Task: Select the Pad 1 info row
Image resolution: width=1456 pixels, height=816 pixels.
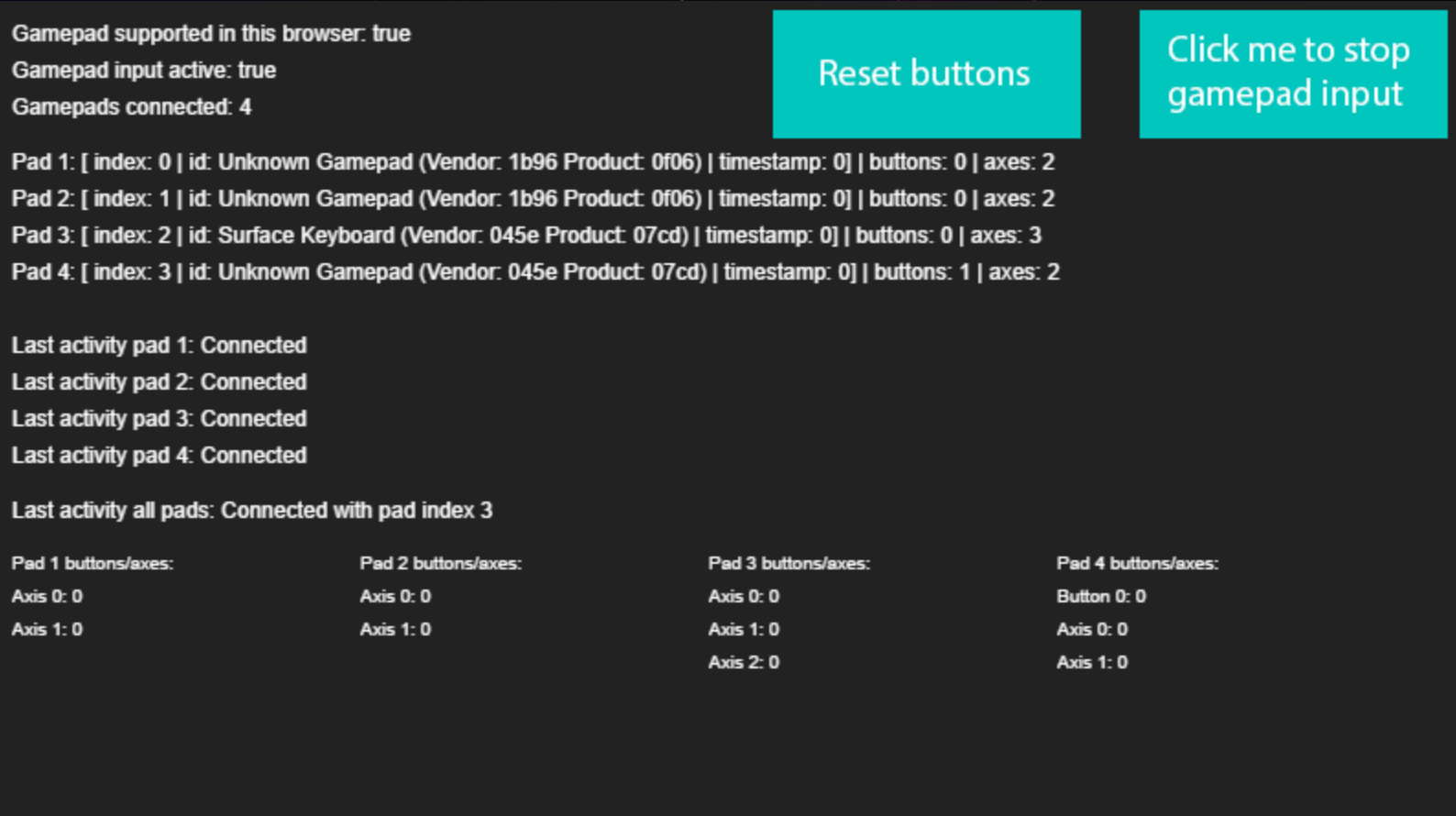Action: tap(533, 162)
